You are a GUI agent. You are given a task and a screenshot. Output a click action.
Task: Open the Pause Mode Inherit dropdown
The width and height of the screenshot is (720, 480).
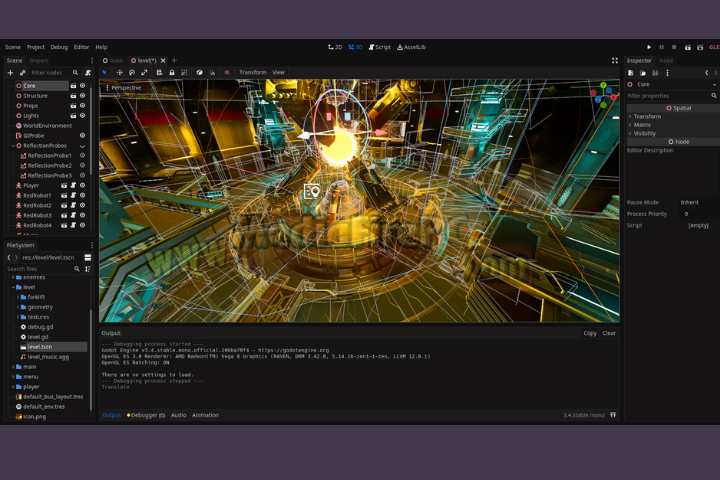tap(698, 202)
